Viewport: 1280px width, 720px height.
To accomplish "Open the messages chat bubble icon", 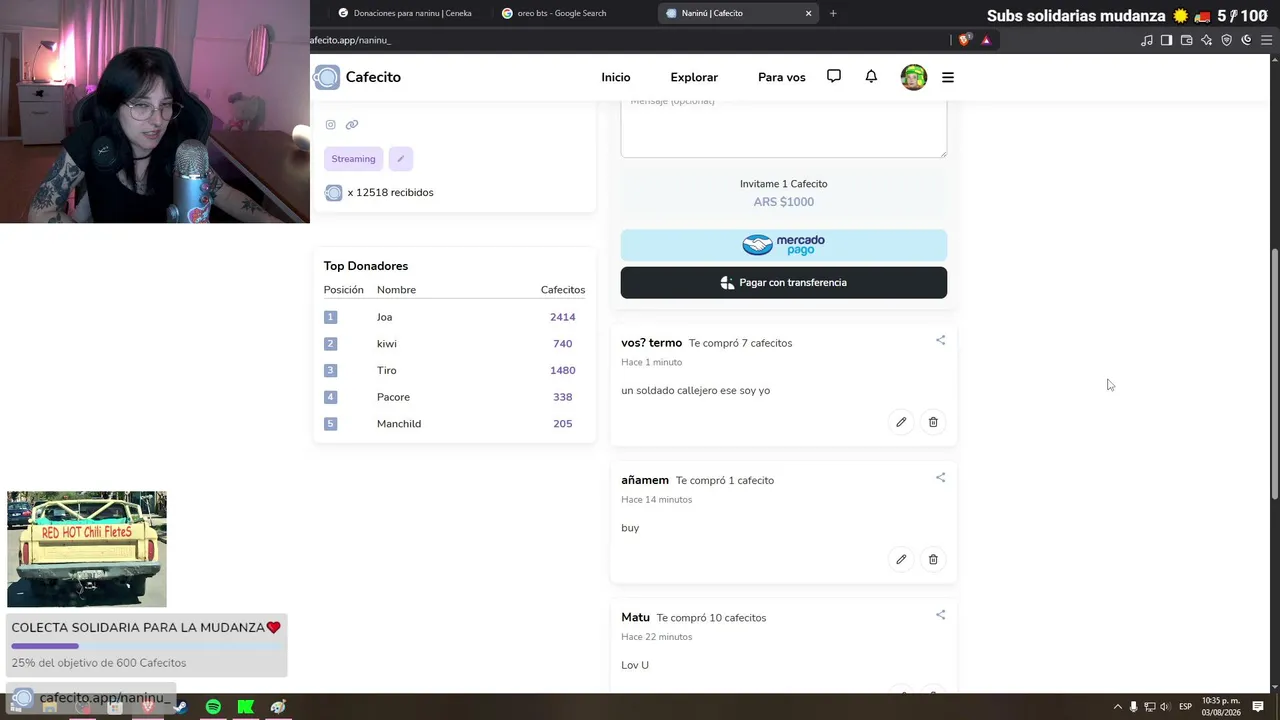I will tap(834, 76).
